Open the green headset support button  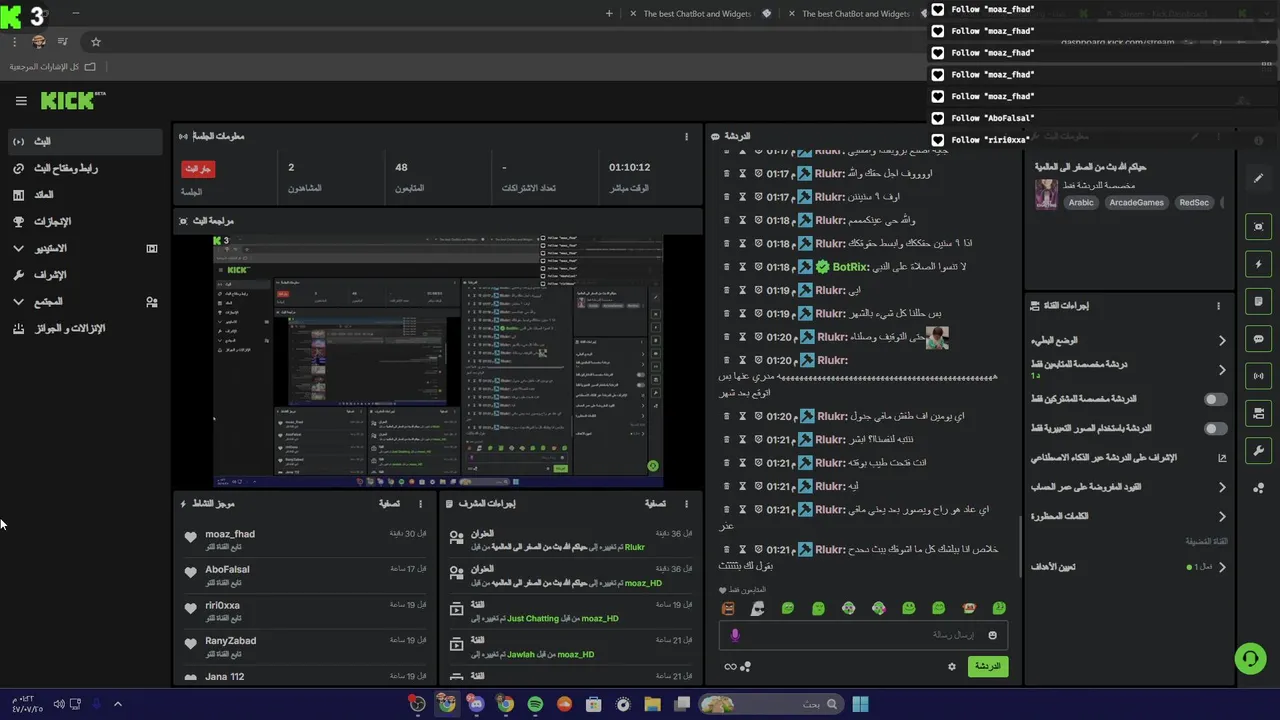(1250, 658)
